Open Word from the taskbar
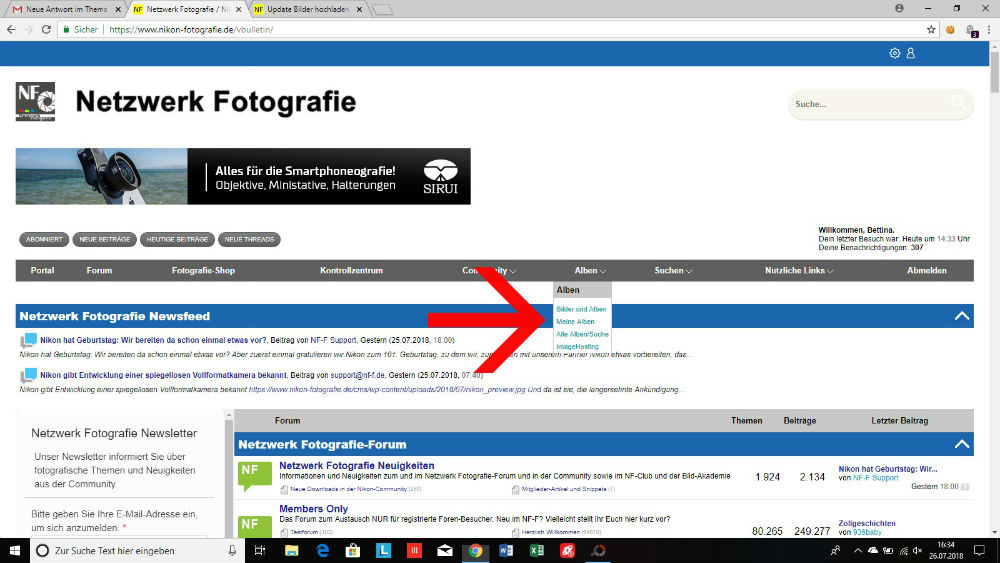Viewport: 1000px width, 563px height. tap(506, 550)
